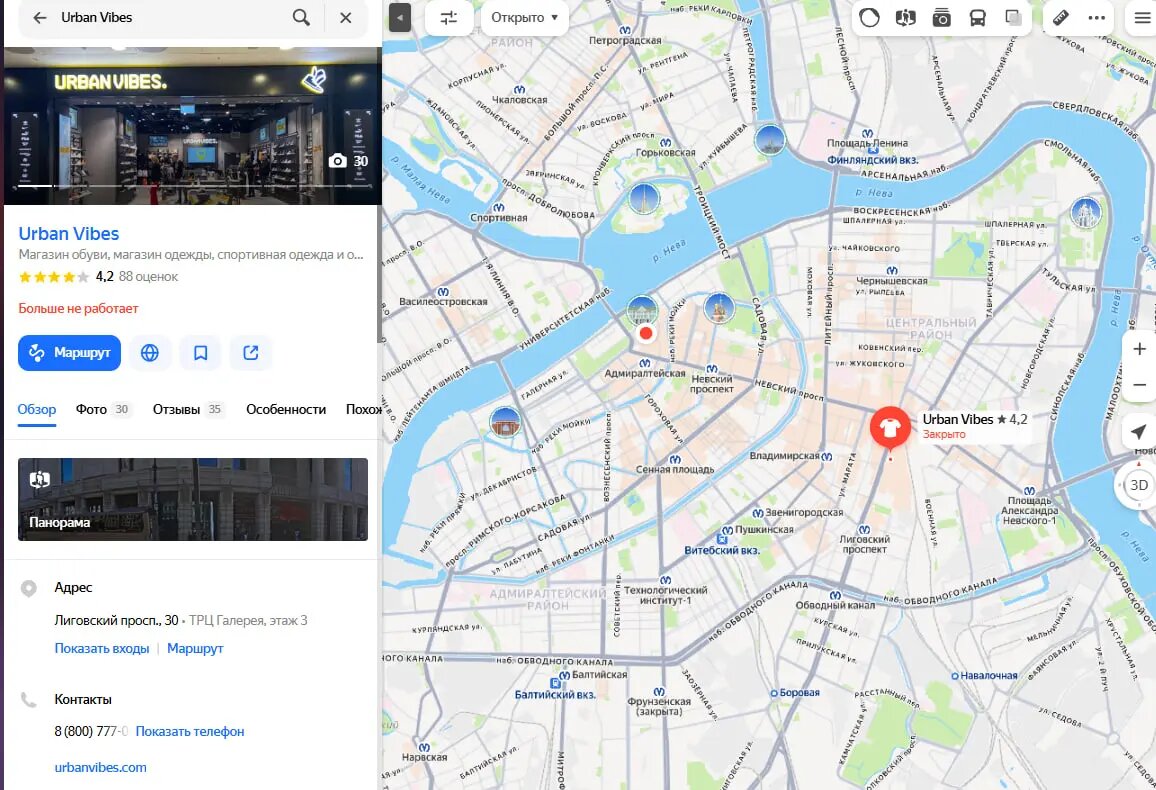Enable street panoramas layer icon
This screenshot has width=1156, height=790.
905,18
